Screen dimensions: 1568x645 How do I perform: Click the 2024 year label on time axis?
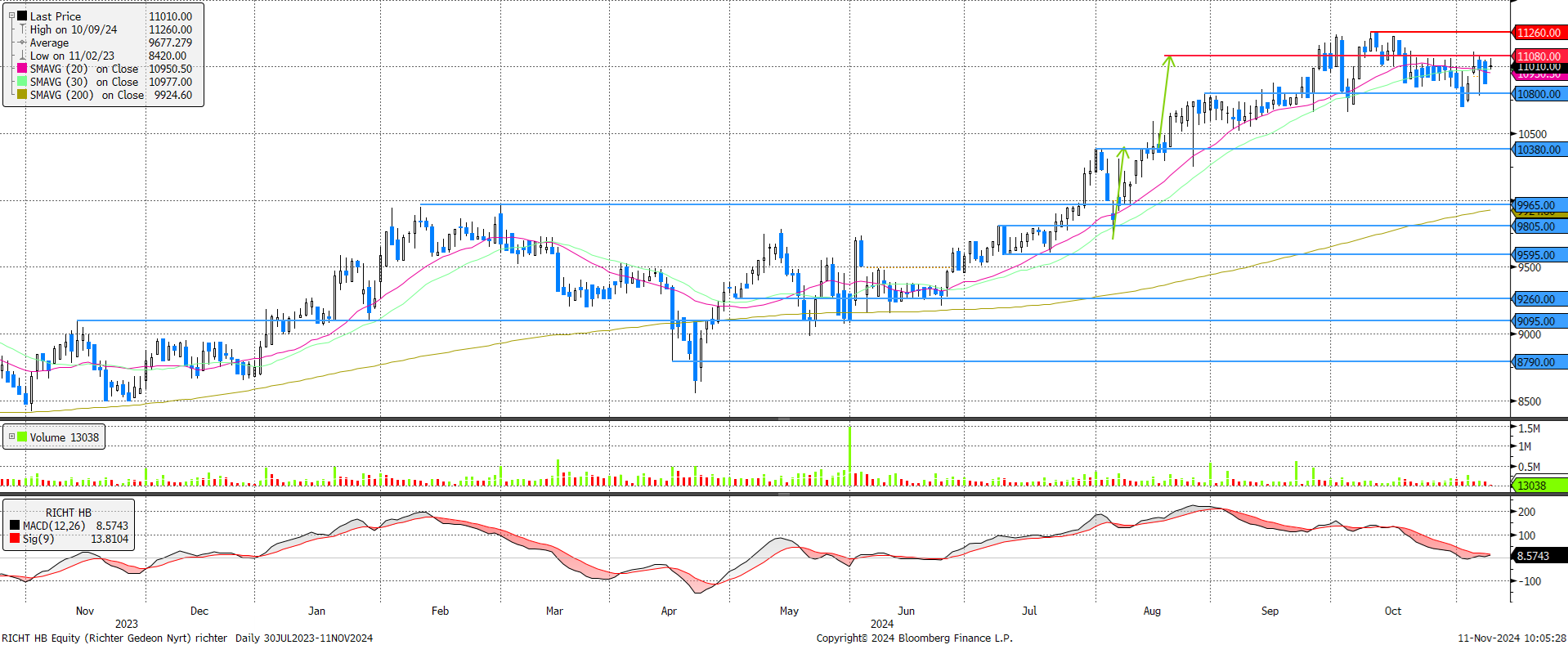882,624
